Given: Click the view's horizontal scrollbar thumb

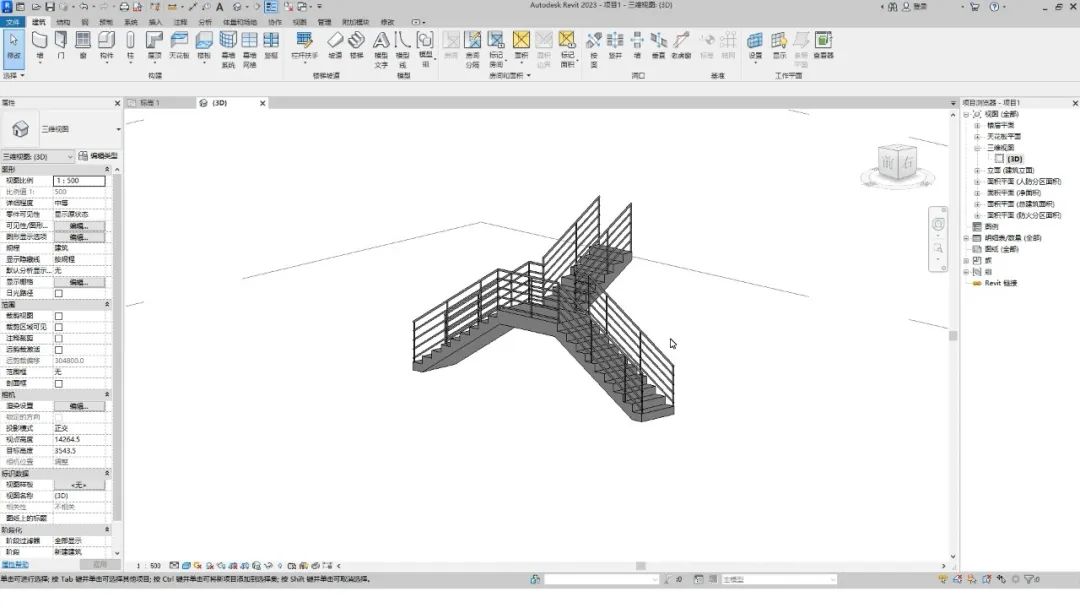Looking at the screenshot, I should click(x=640, y=566).
